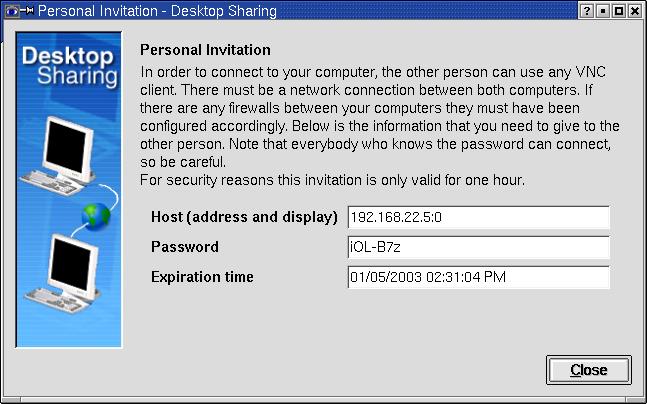Screen dimensions: 647x404
Task: Click the Personal Invitation title bar text
Action: [x=157, y=11]
